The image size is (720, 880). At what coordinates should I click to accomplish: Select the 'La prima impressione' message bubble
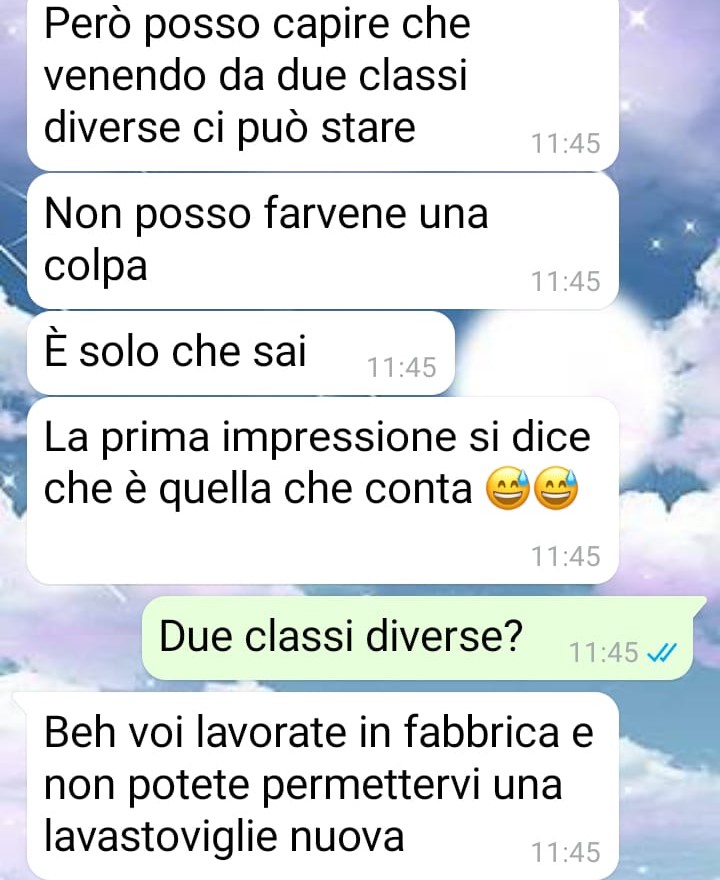click(323, 490)
